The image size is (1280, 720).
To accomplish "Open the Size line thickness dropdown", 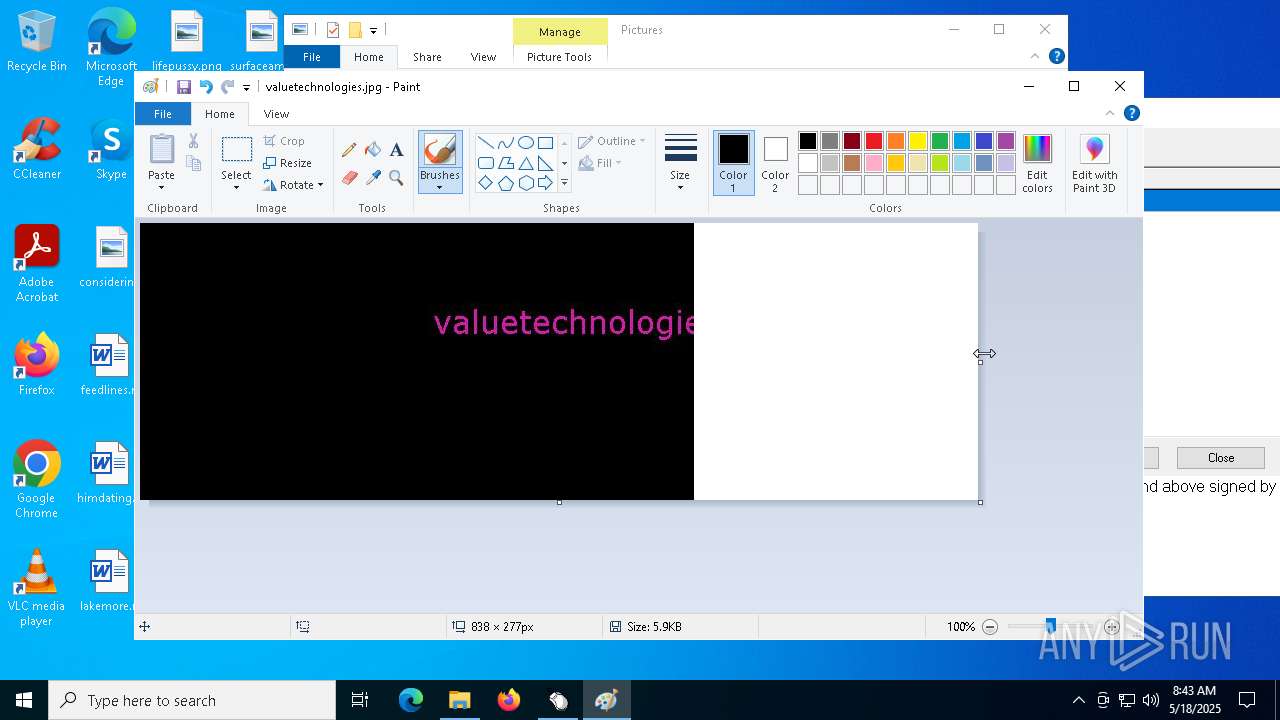I will 680,164.
